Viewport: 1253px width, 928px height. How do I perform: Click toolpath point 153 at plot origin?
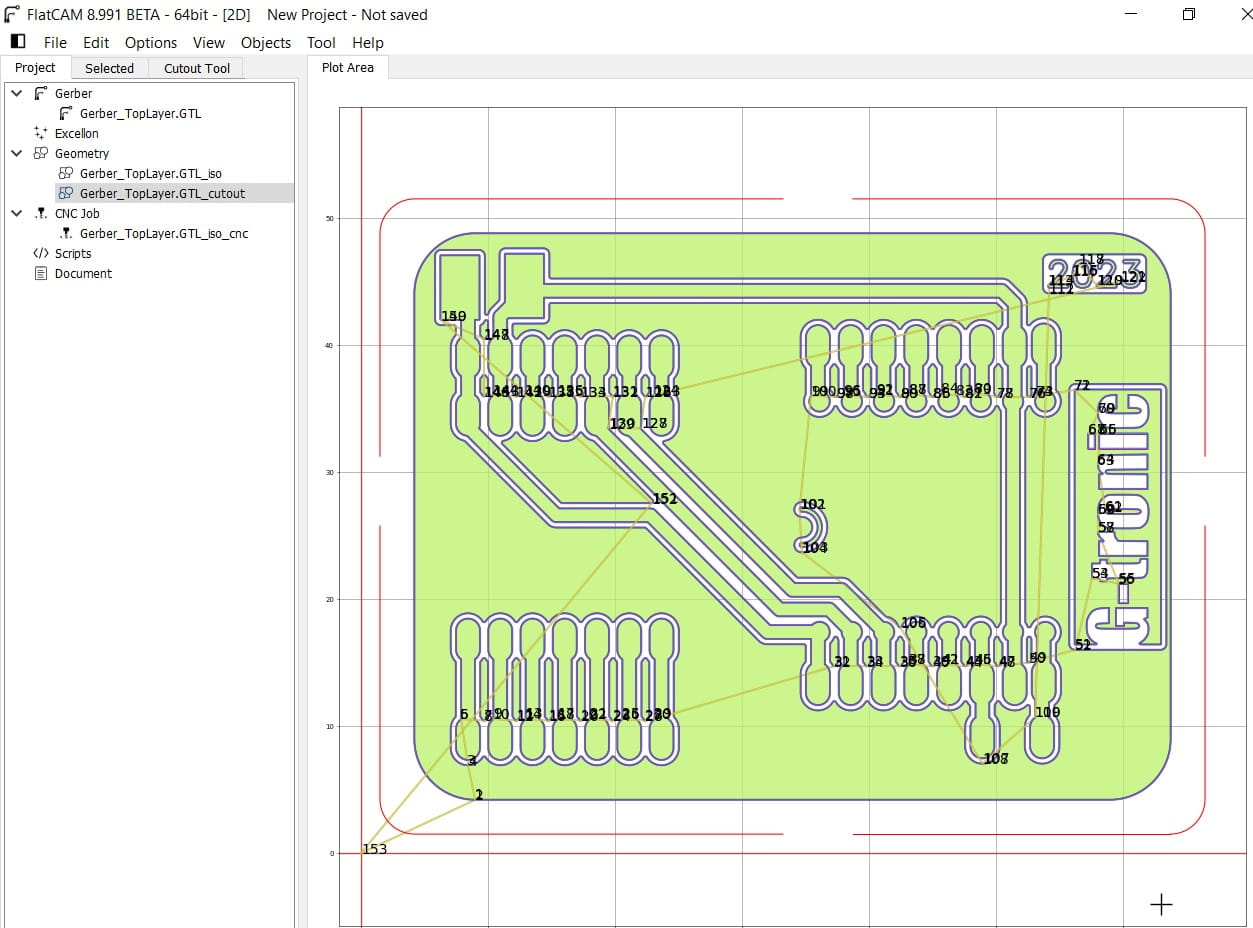363,852
